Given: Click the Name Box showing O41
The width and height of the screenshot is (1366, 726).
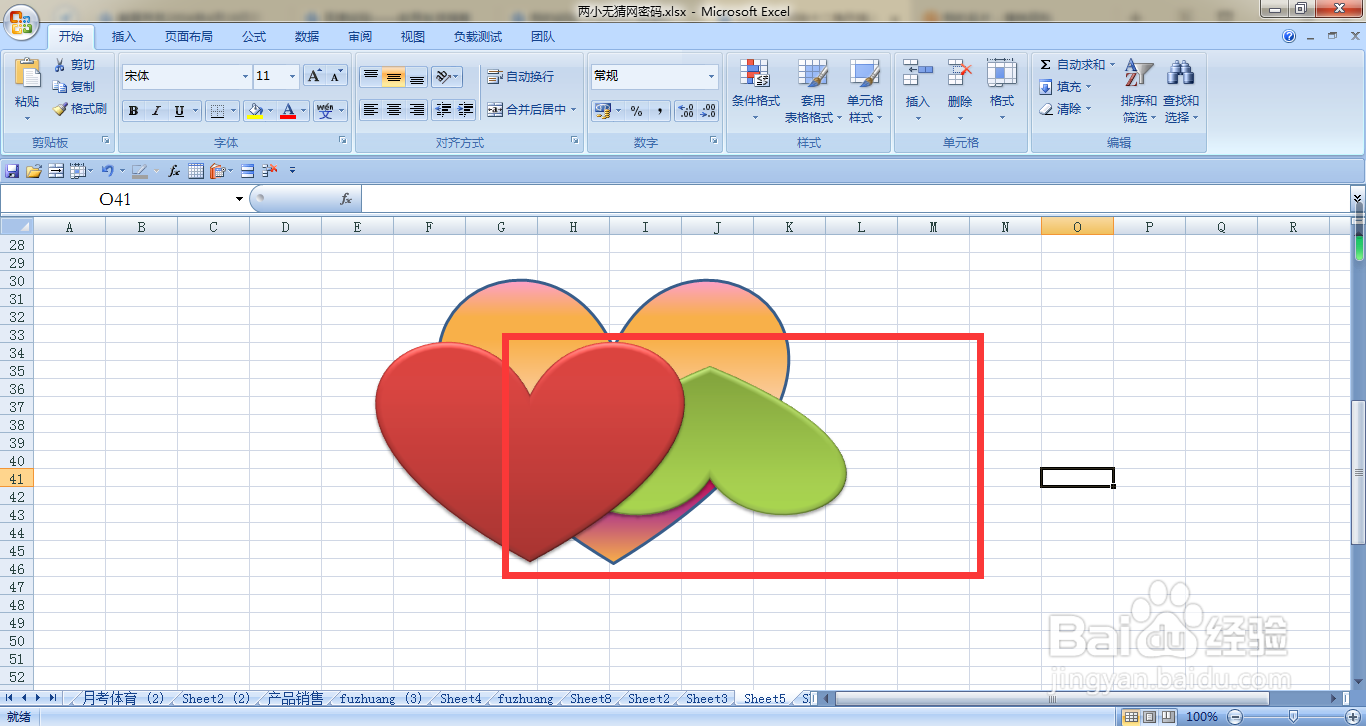Looking at the screenshot, I should pyautogui.click(x=116, y=199).
